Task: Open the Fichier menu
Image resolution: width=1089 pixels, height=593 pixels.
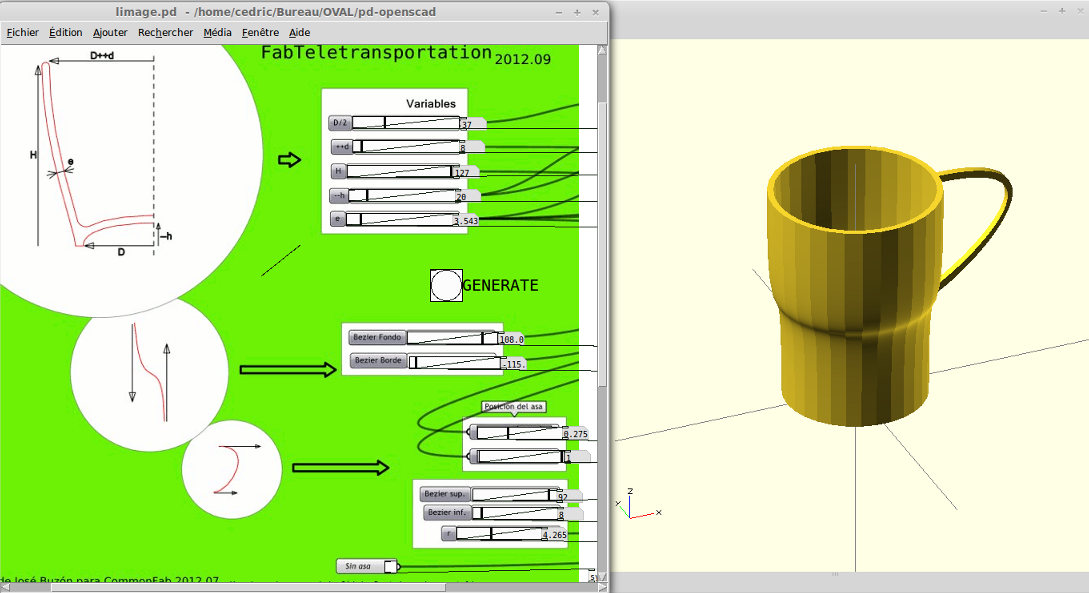Action: click(22, 32)
